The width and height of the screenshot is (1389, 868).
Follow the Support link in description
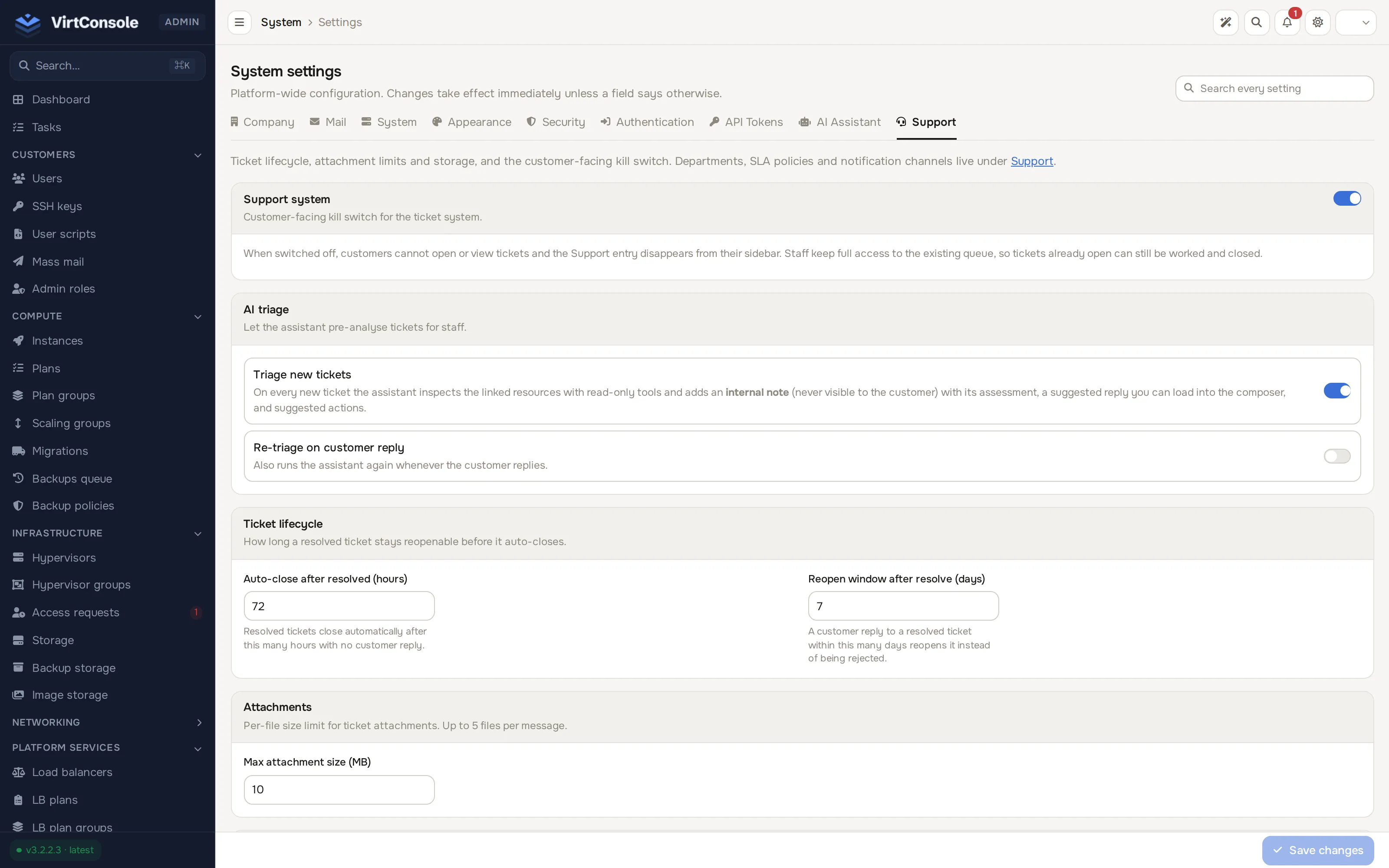(1031, 161)
